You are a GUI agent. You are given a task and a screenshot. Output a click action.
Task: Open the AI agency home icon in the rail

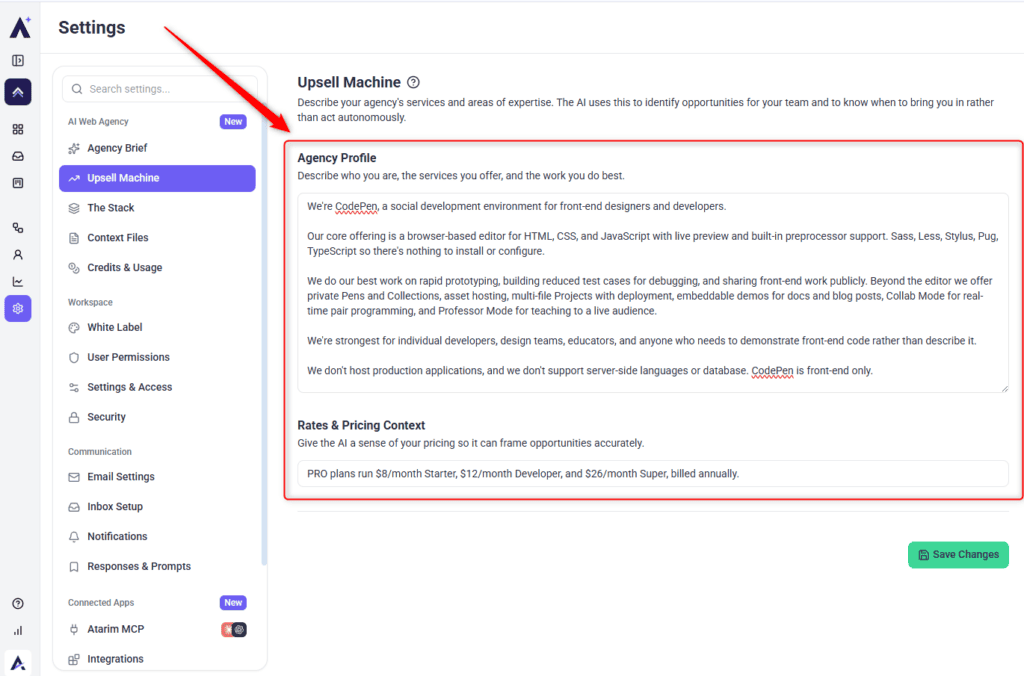coord(18,92)
